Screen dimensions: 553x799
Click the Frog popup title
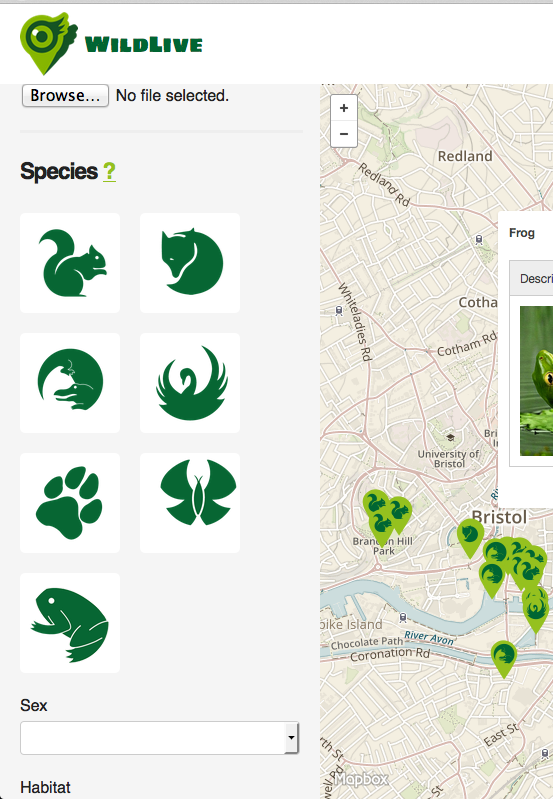[522, 233]
